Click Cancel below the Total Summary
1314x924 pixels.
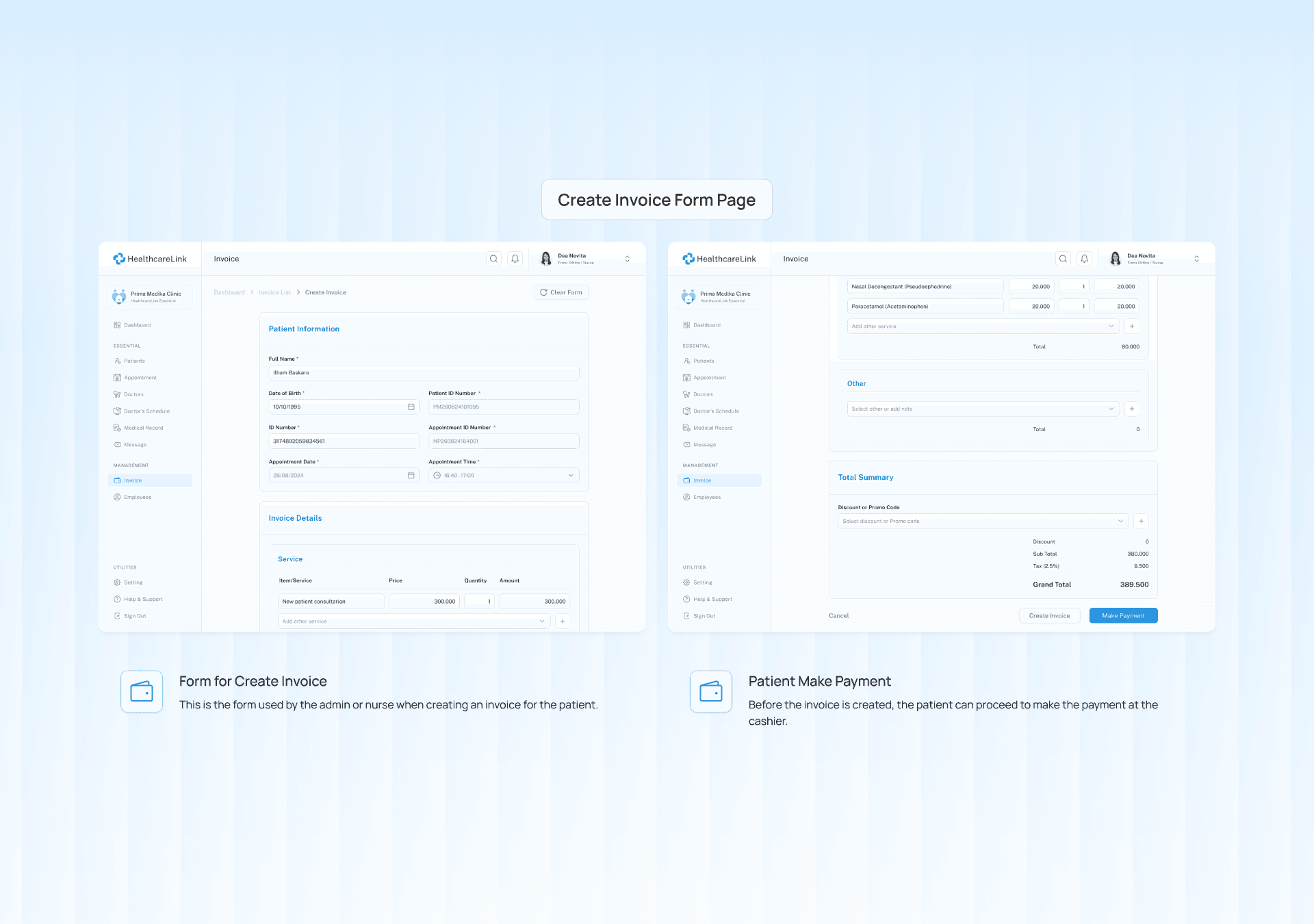click(838, 615)
